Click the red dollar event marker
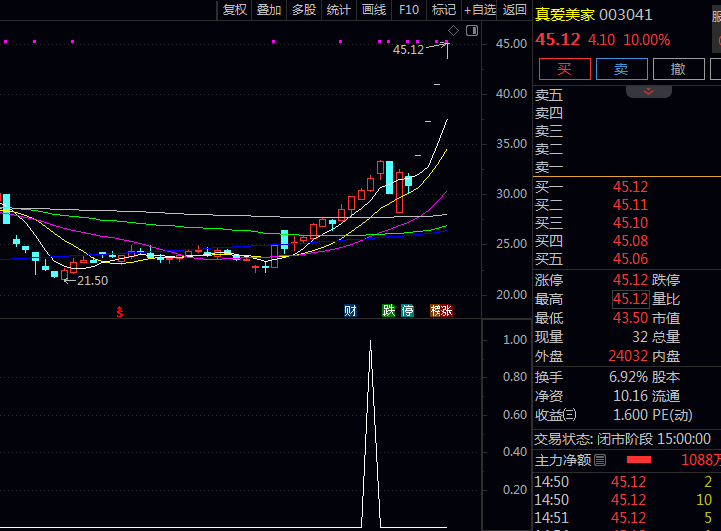This screenshot has height=531, width=721. point(120,311)
